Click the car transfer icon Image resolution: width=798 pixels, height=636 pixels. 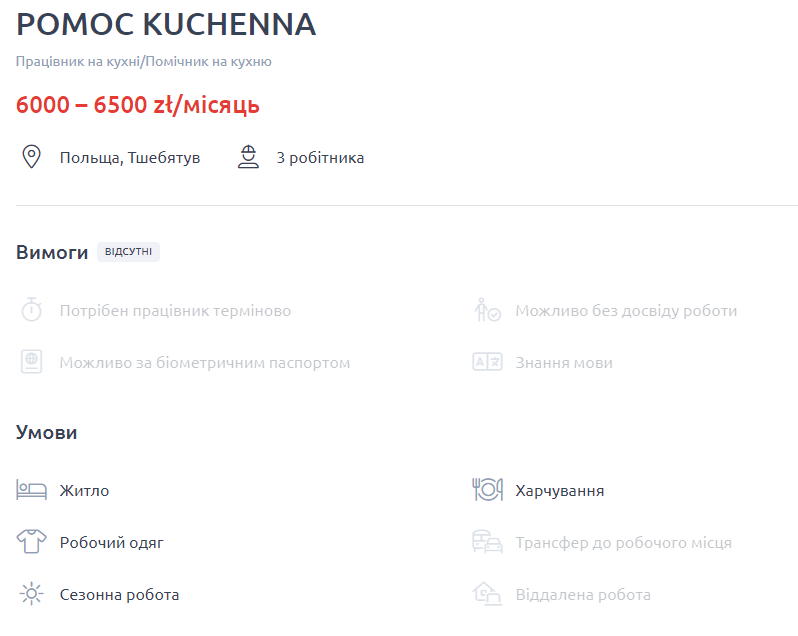488,542
